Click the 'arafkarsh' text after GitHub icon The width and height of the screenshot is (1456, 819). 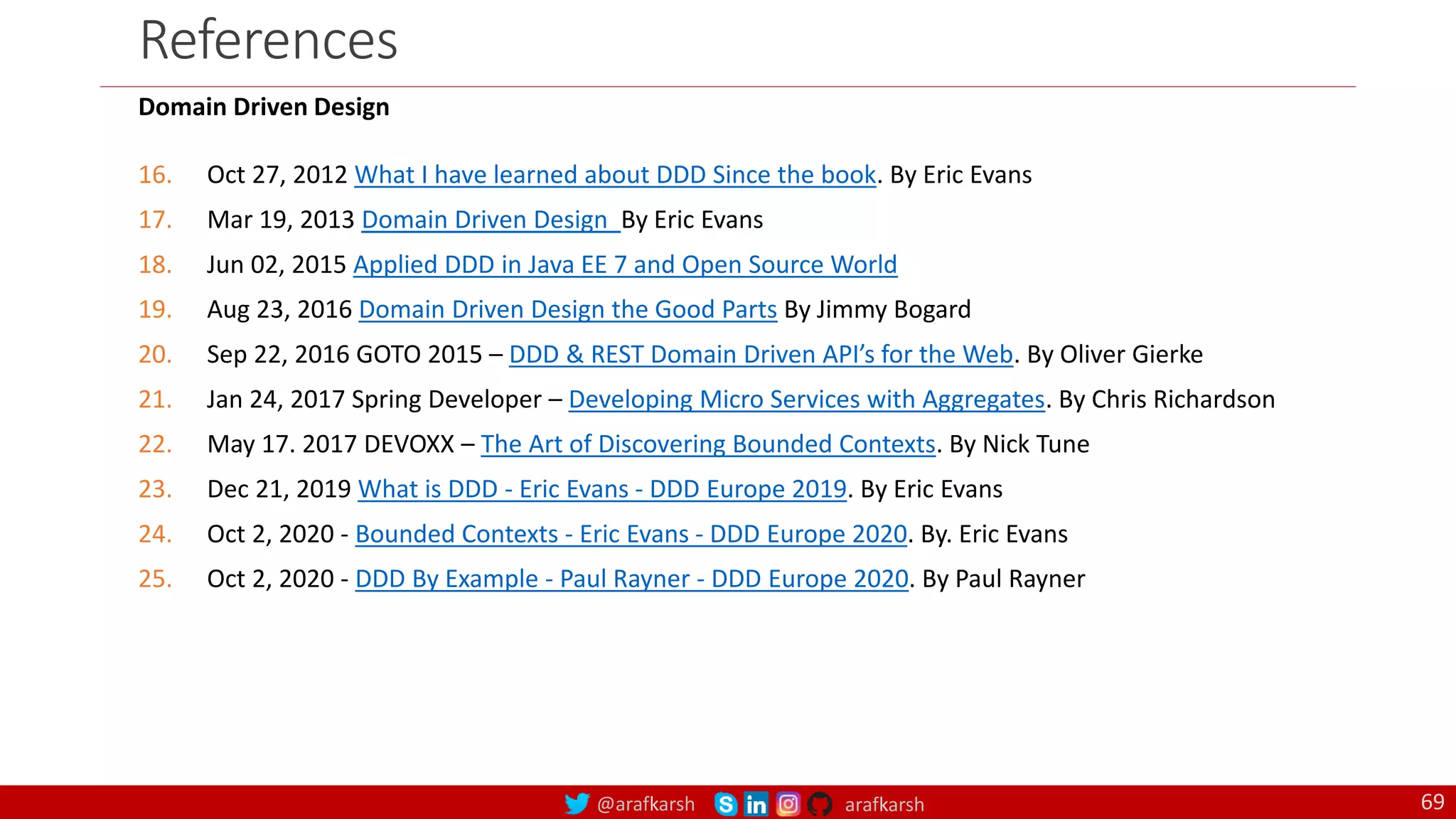click(x=884, y=805)
